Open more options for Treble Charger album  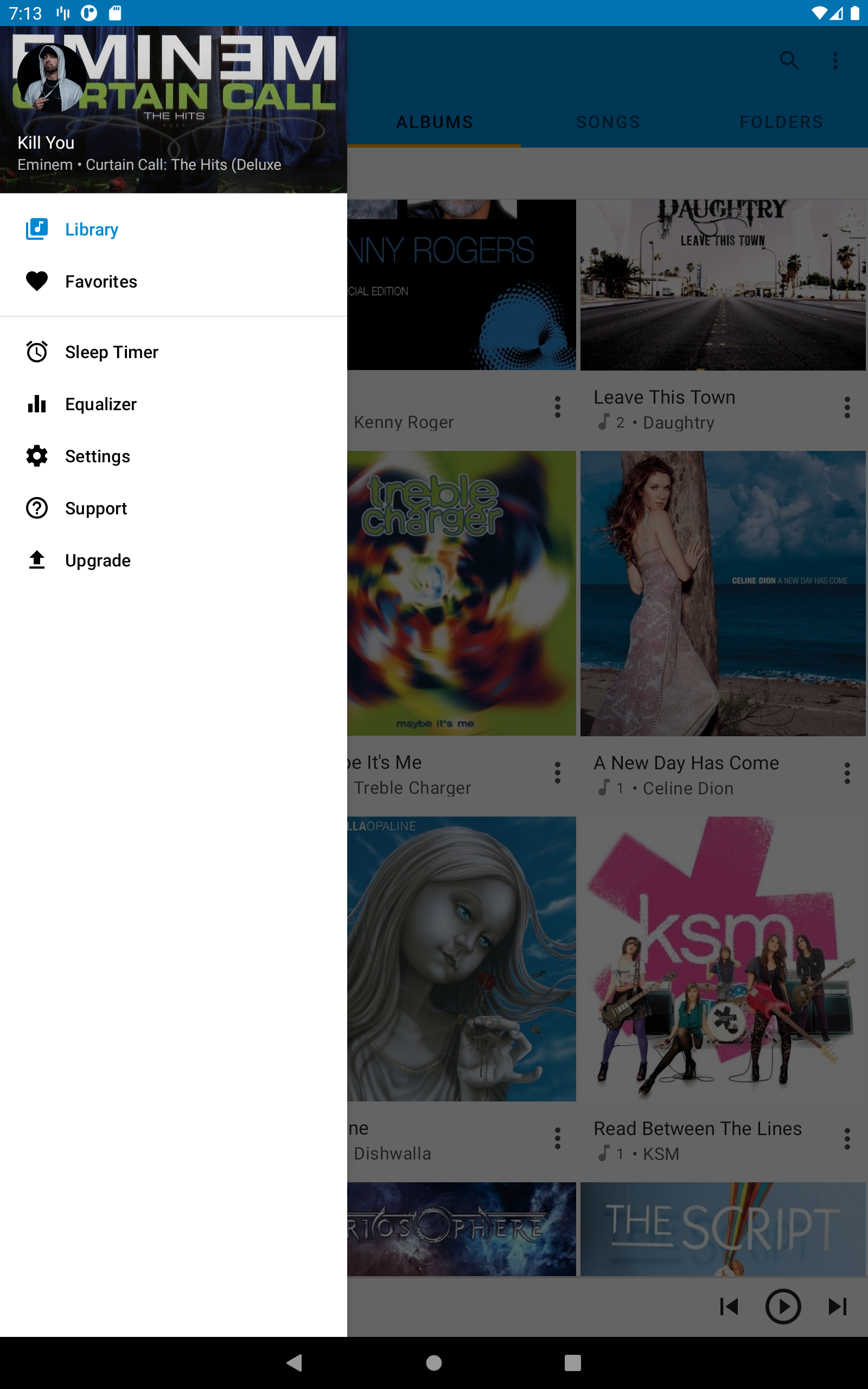tap(558, 773)
